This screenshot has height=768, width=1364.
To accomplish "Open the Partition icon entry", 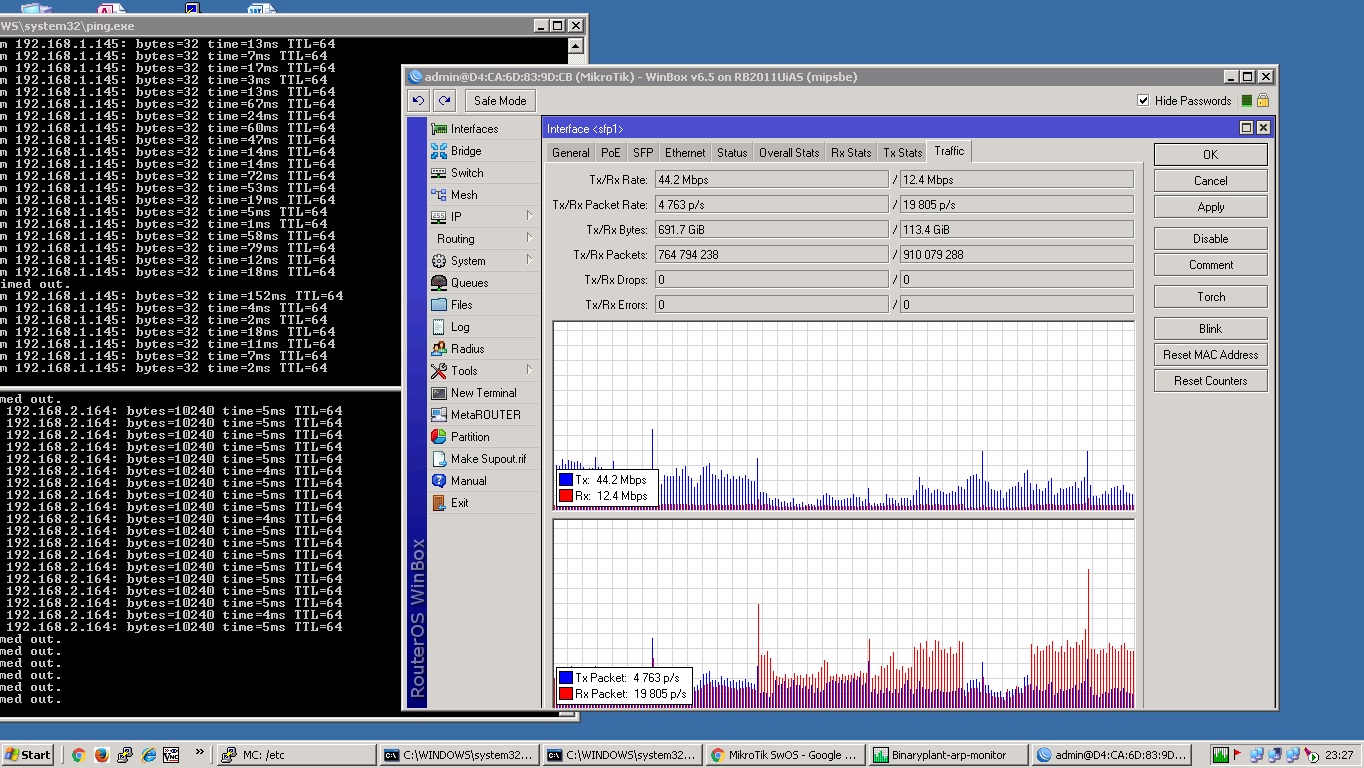I will point(439,437).
